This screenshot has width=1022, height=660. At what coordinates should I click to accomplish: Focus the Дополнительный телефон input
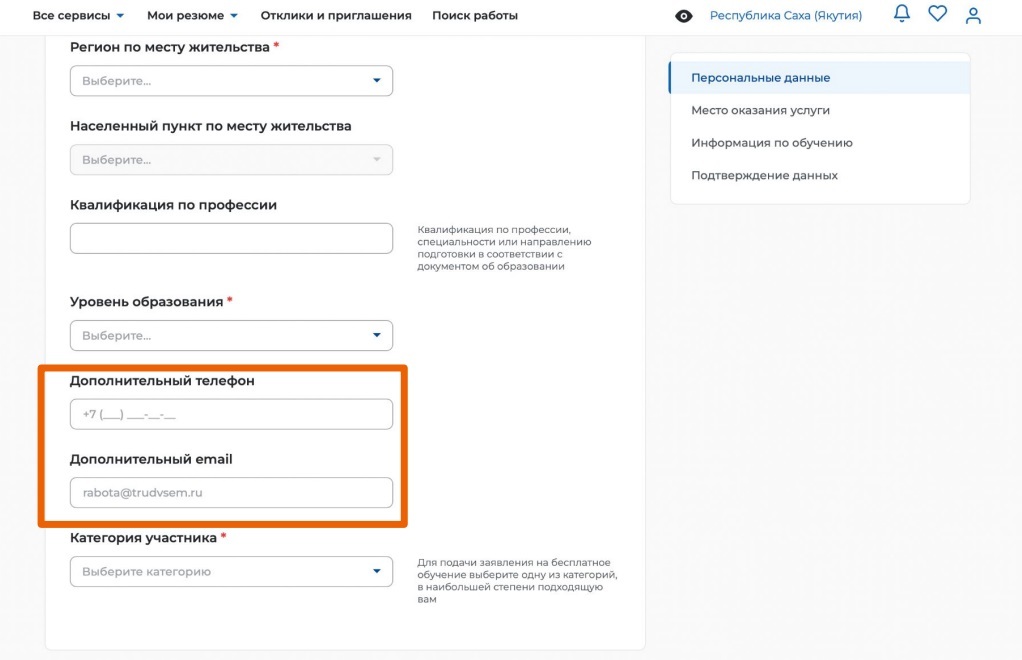point(231,415)
